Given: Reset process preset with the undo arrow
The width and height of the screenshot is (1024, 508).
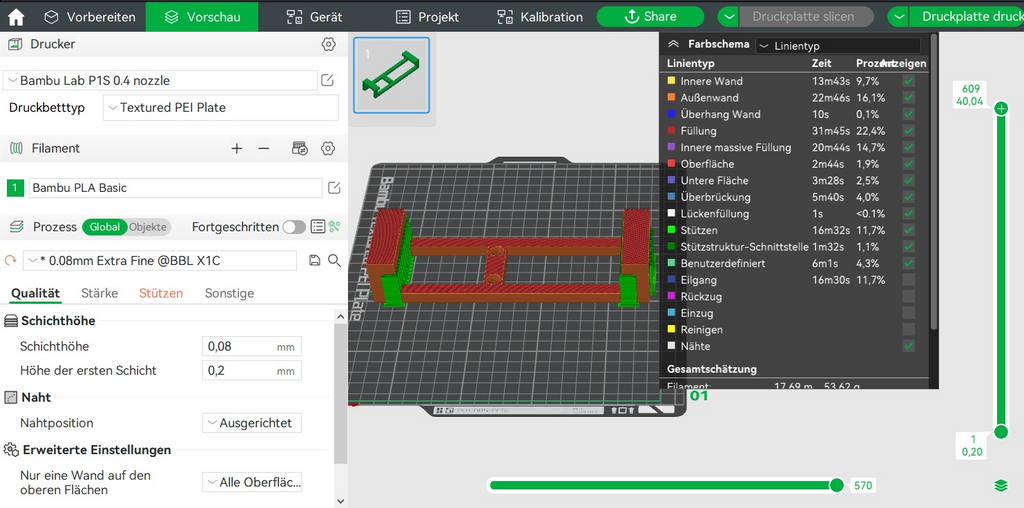Looking at the screenshot, I should click(10, 261).
